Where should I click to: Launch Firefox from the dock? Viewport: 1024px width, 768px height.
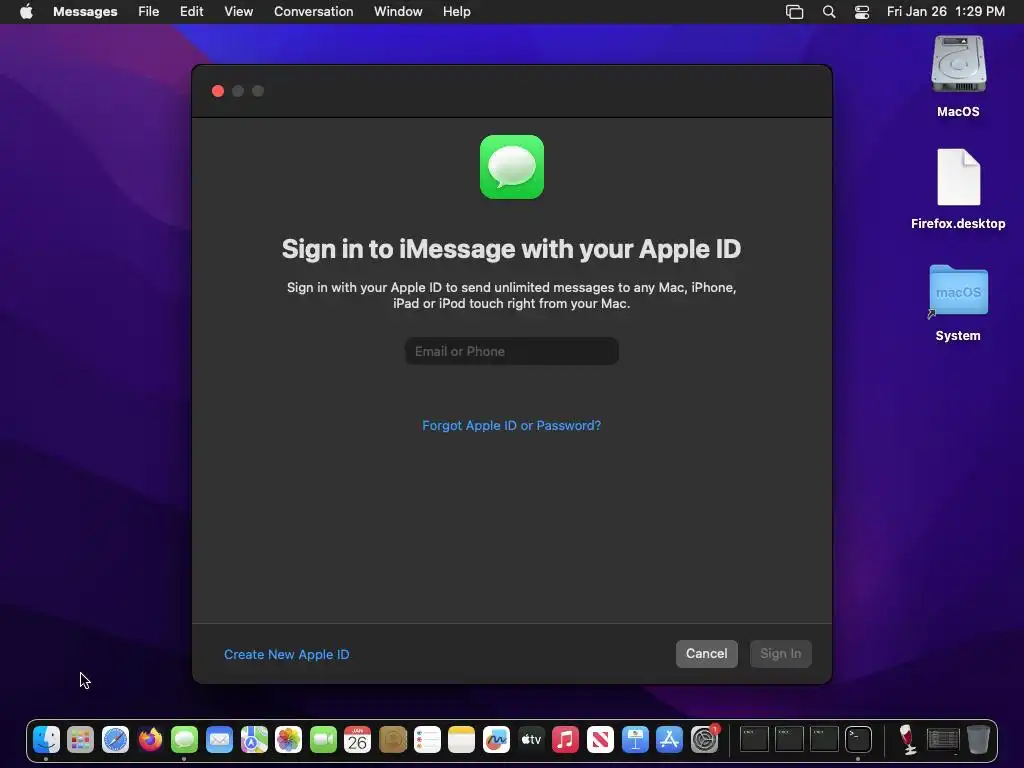tap(150, 740)
